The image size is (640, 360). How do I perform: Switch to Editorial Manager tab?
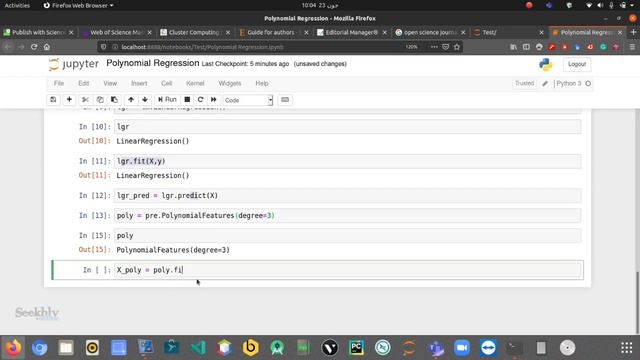351,32
